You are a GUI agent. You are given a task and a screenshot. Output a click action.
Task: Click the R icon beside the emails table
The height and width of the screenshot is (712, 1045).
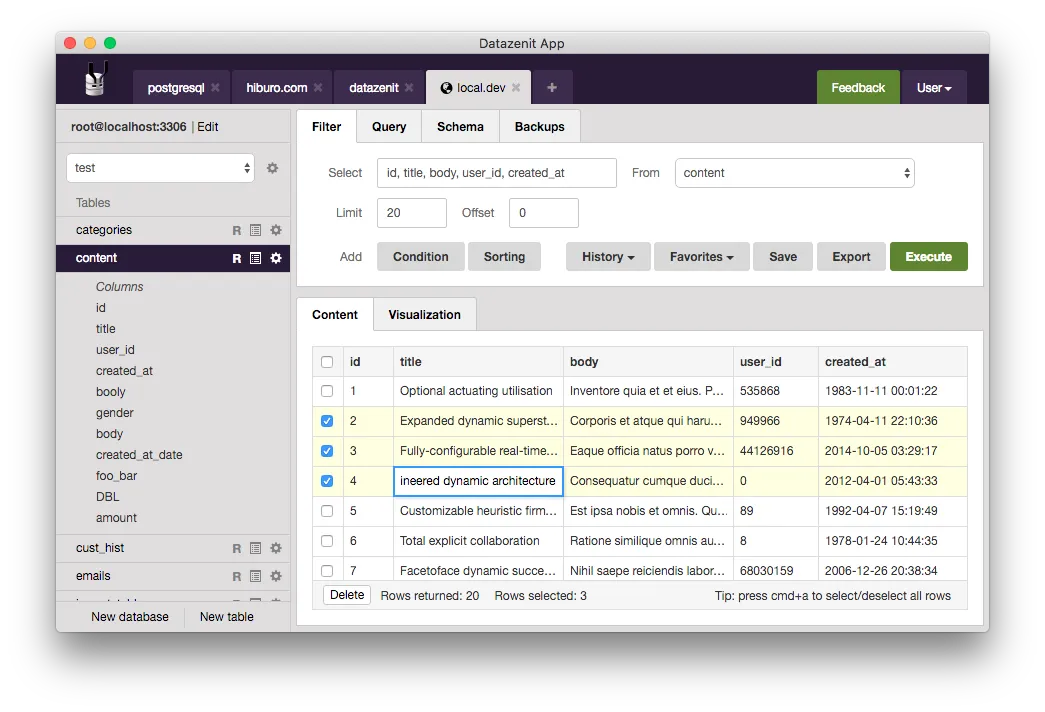236,576
